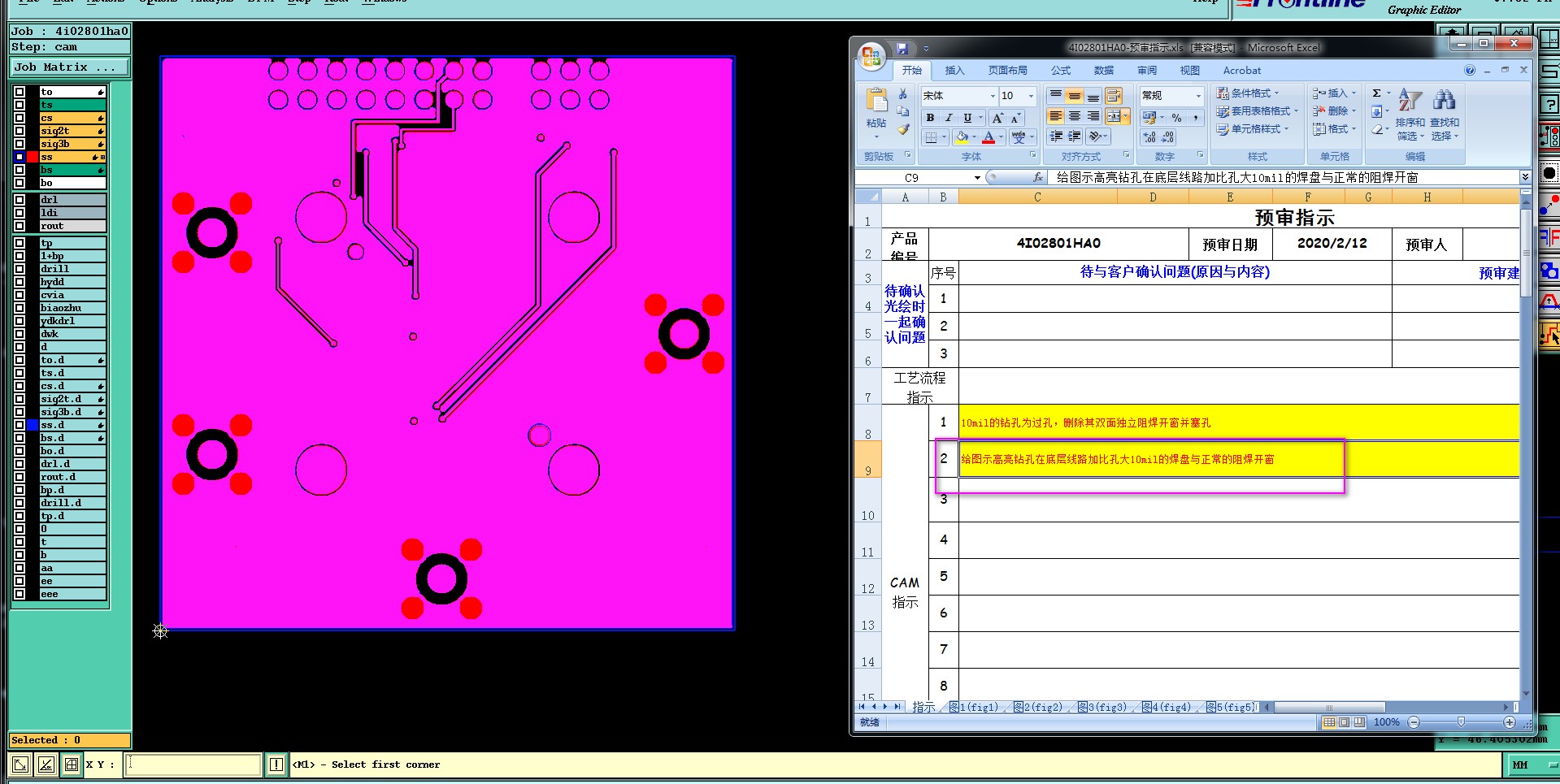This screenshot has width=1560, height=784.
Task: Open Sort and Filter icon
Action: point(1410,101)
